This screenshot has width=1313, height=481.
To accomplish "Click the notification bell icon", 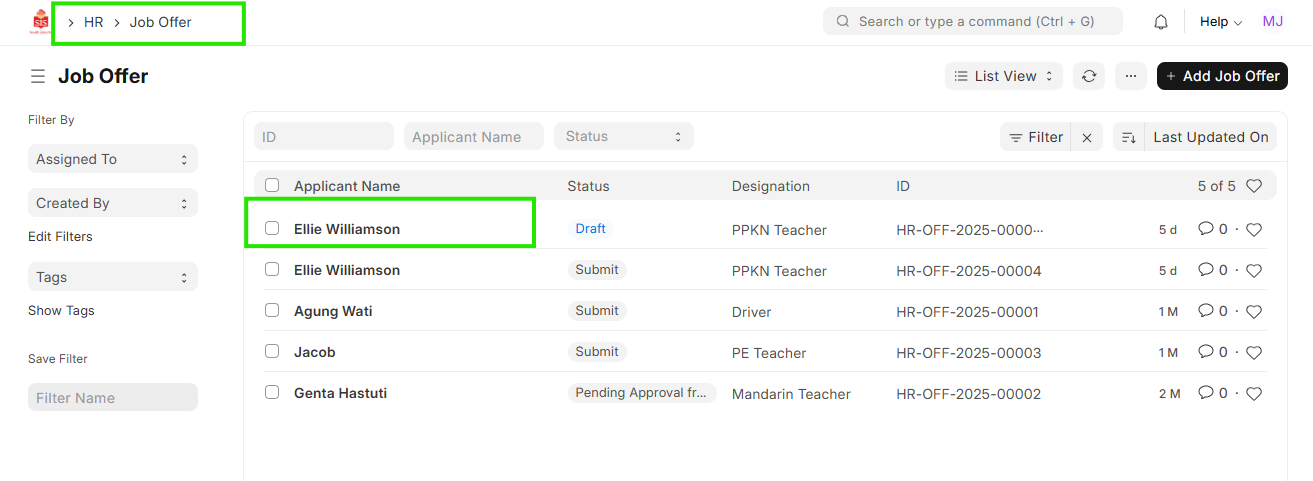I will [x=1161, y=22].
